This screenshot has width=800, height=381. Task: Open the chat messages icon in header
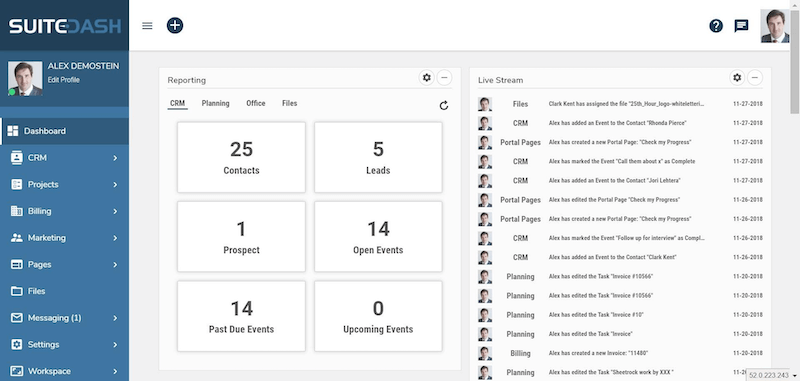tap(741, 26)
